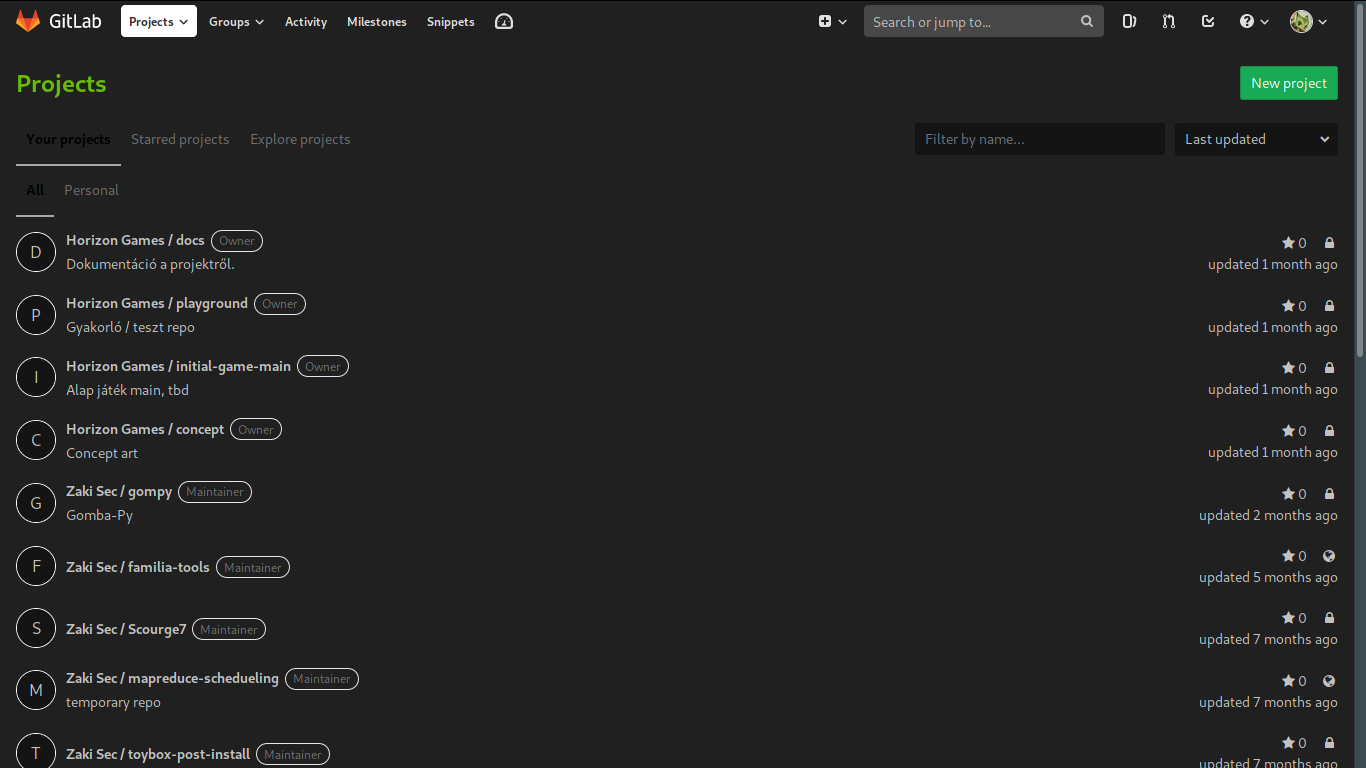Open the To-Do list icon
The height and width of the screenshot is (768, 1366).
pyautogui.click(x=1208, y=20)
